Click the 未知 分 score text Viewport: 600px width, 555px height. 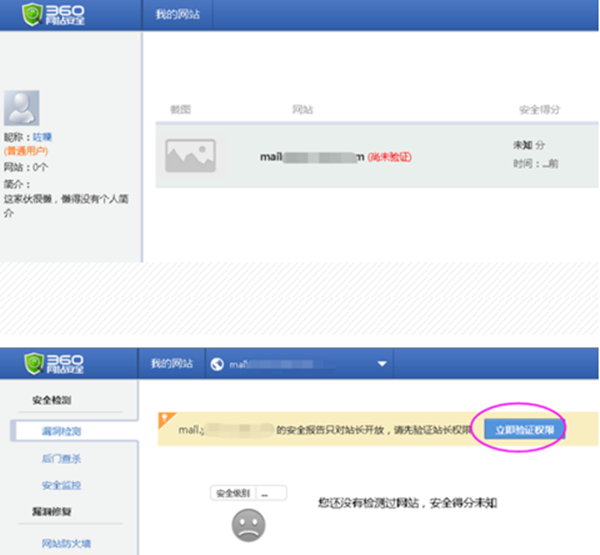529,145
